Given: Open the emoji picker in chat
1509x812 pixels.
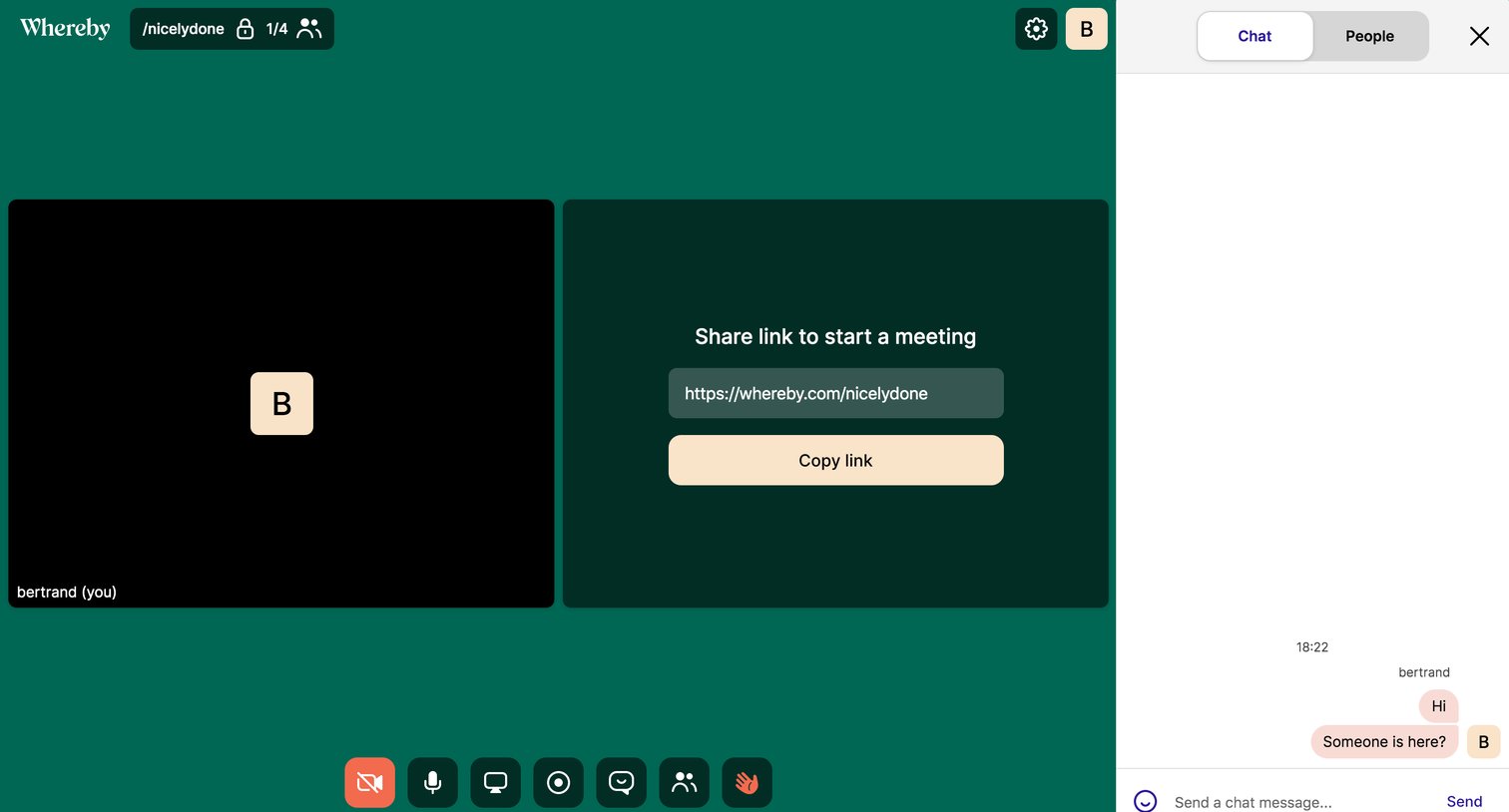Looking at the screenshot, I should (x=1145, y=801).
